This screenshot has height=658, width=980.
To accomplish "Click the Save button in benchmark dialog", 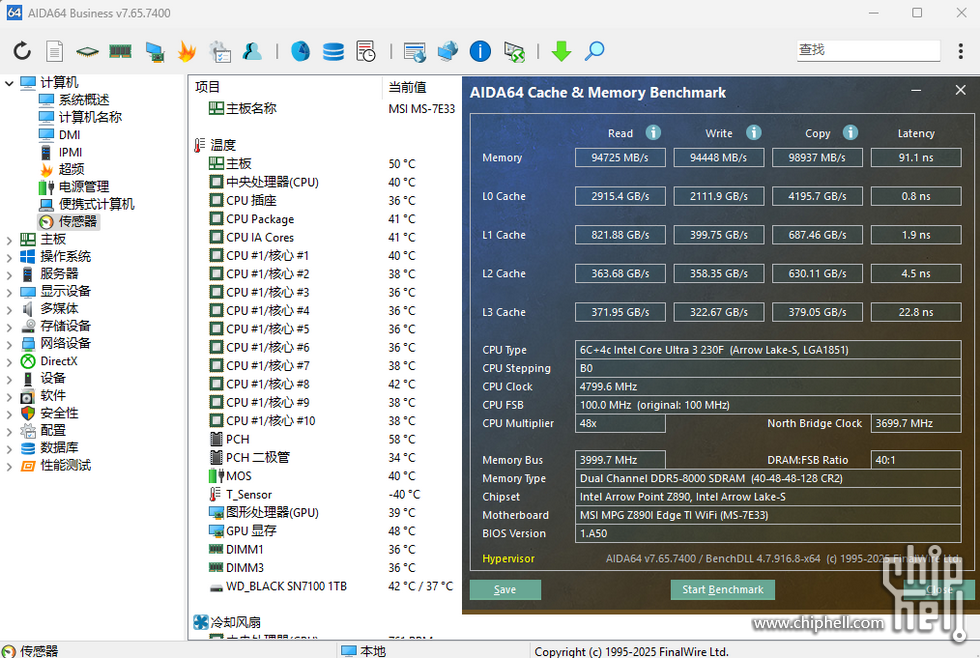I will [x=505, y=589].
